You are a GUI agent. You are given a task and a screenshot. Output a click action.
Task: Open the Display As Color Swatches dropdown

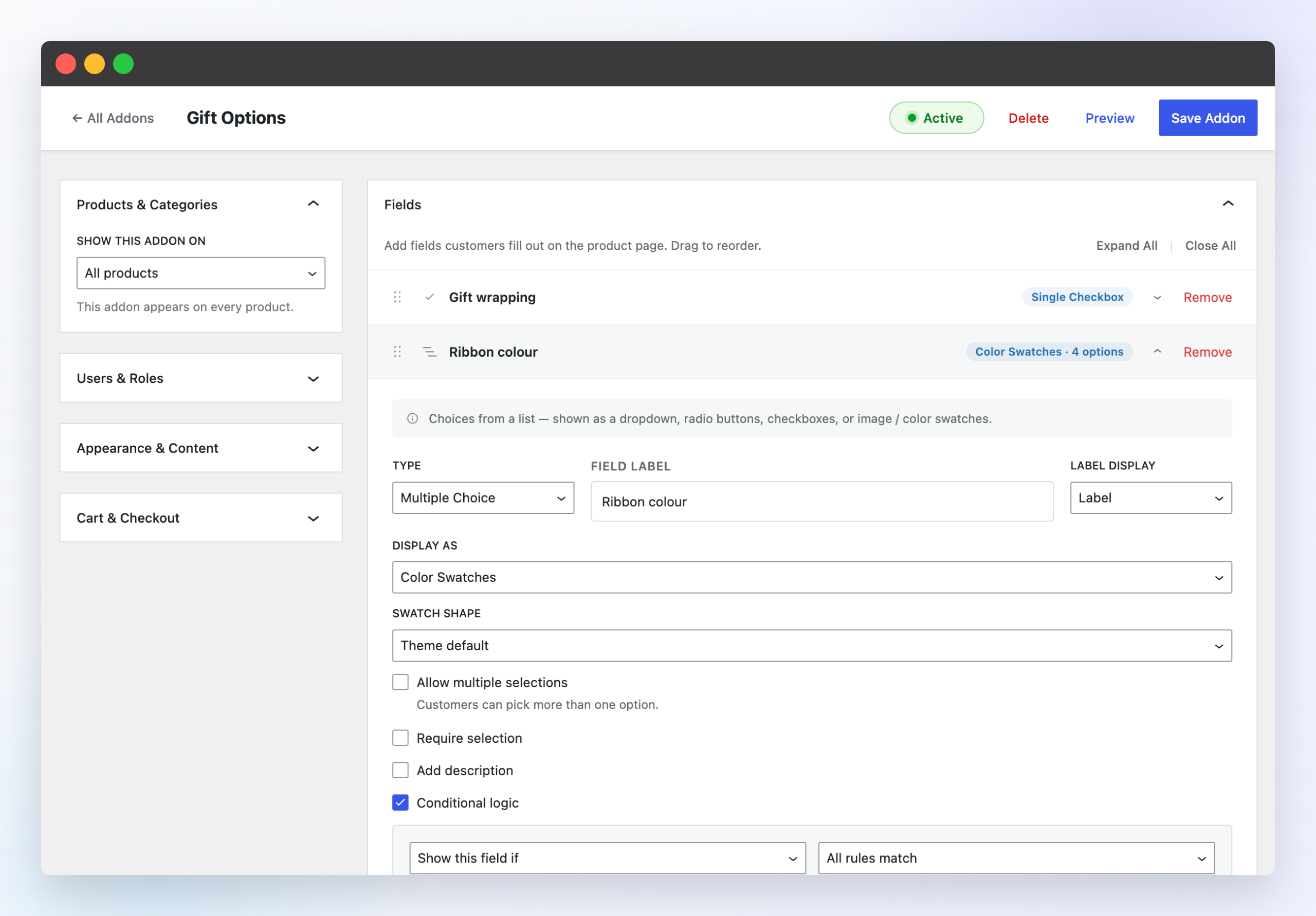click(x=812, y=577)
